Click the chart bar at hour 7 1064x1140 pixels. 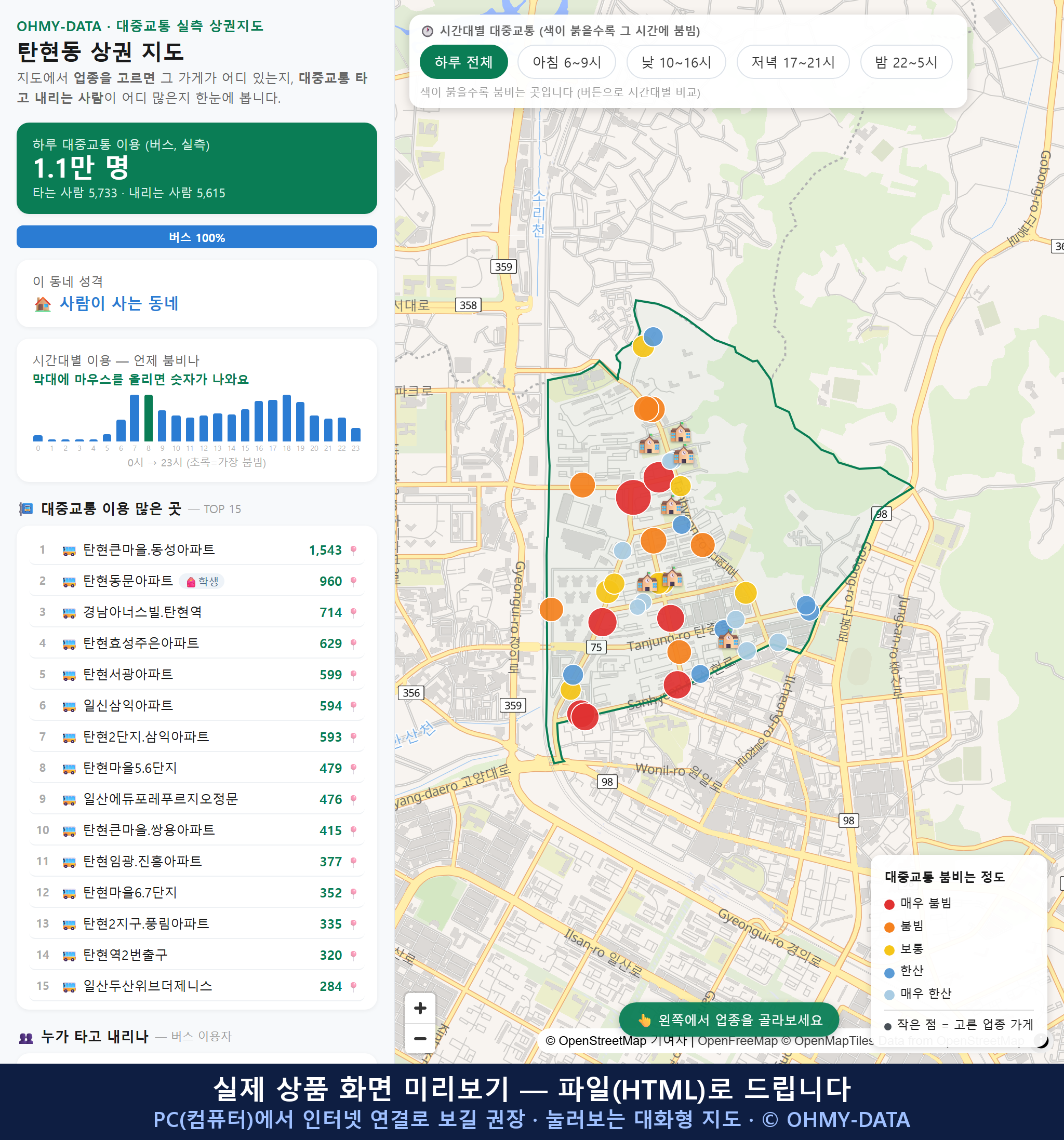(134, 418)
